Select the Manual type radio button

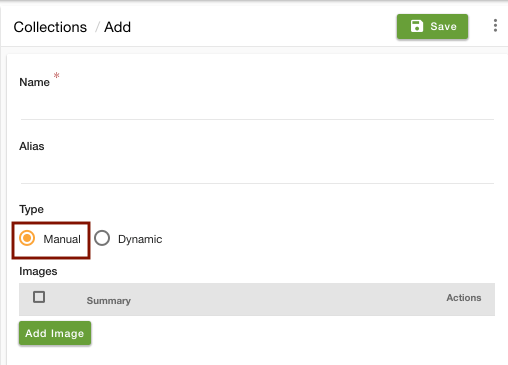pos(27,238)
